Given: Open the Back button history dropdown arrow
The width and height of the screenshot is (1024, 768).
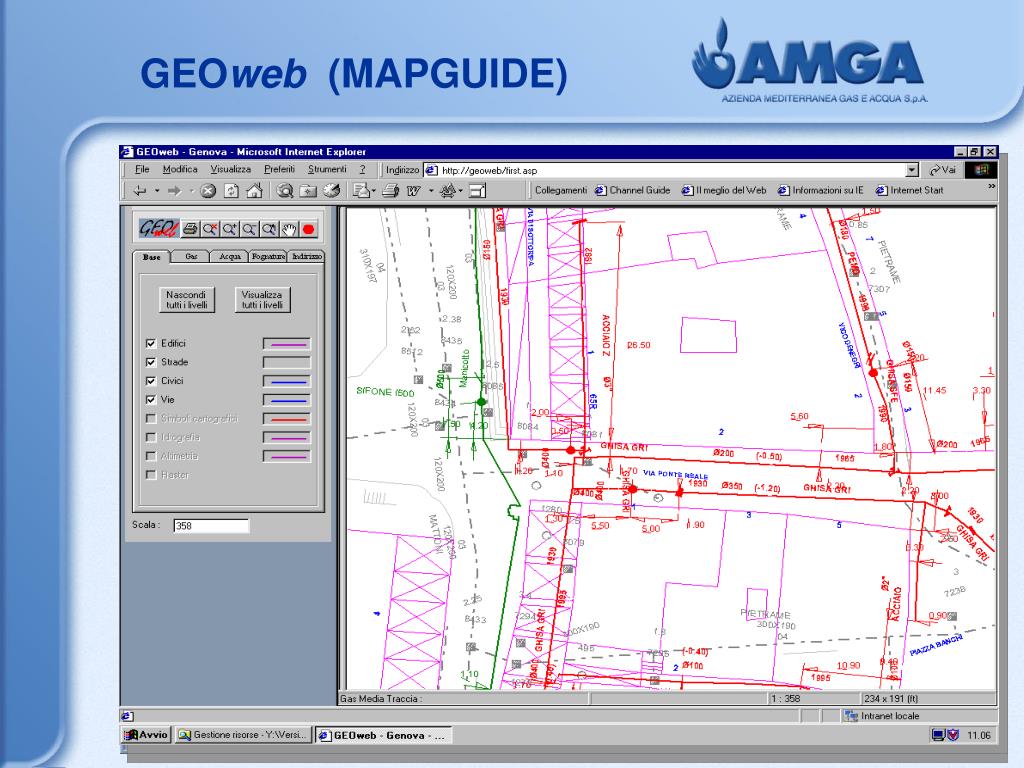Looking at the screenshot, I should (x=157, y=191).
